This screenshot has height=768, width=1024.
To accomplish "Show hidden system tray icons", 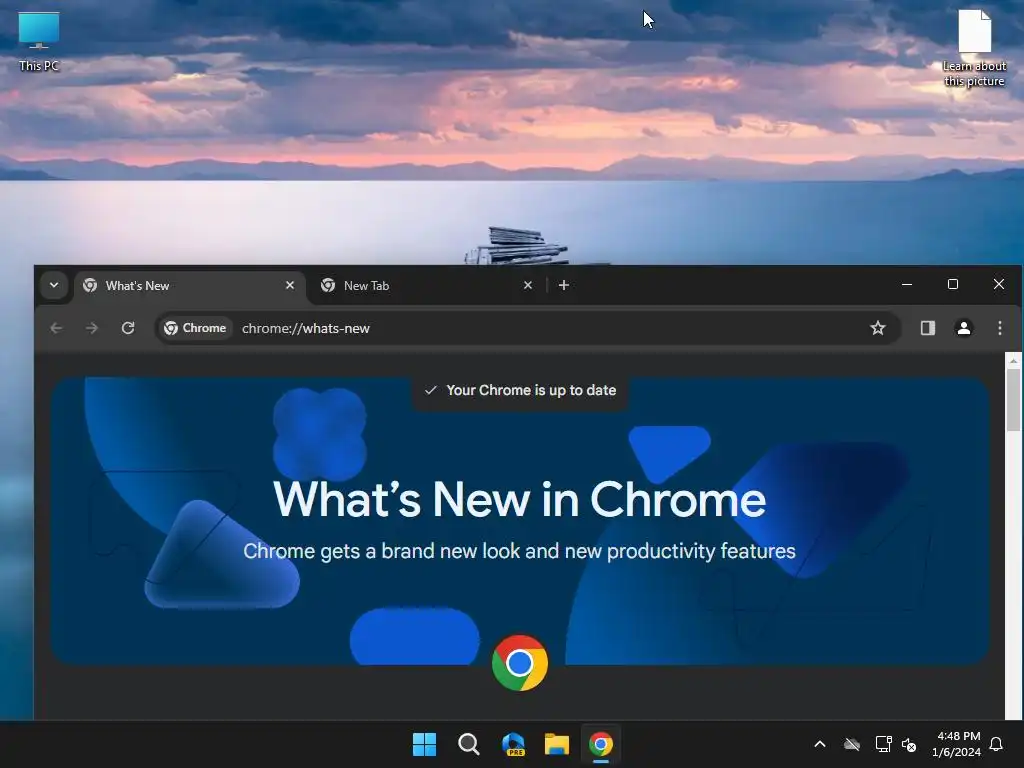I will coord(820,744).
